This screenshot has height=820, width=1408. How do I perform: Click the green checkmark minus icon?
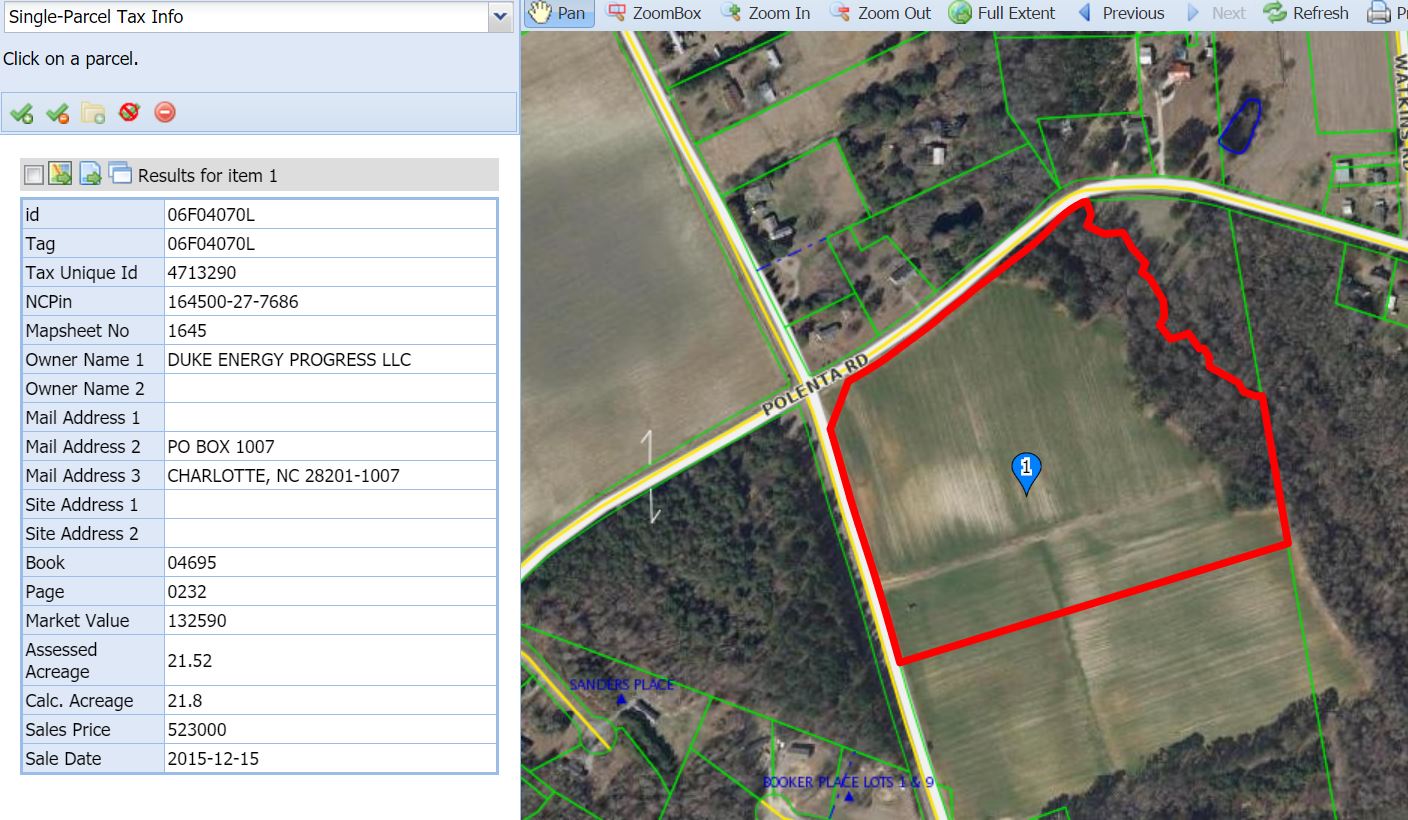(x=57, y=113)
